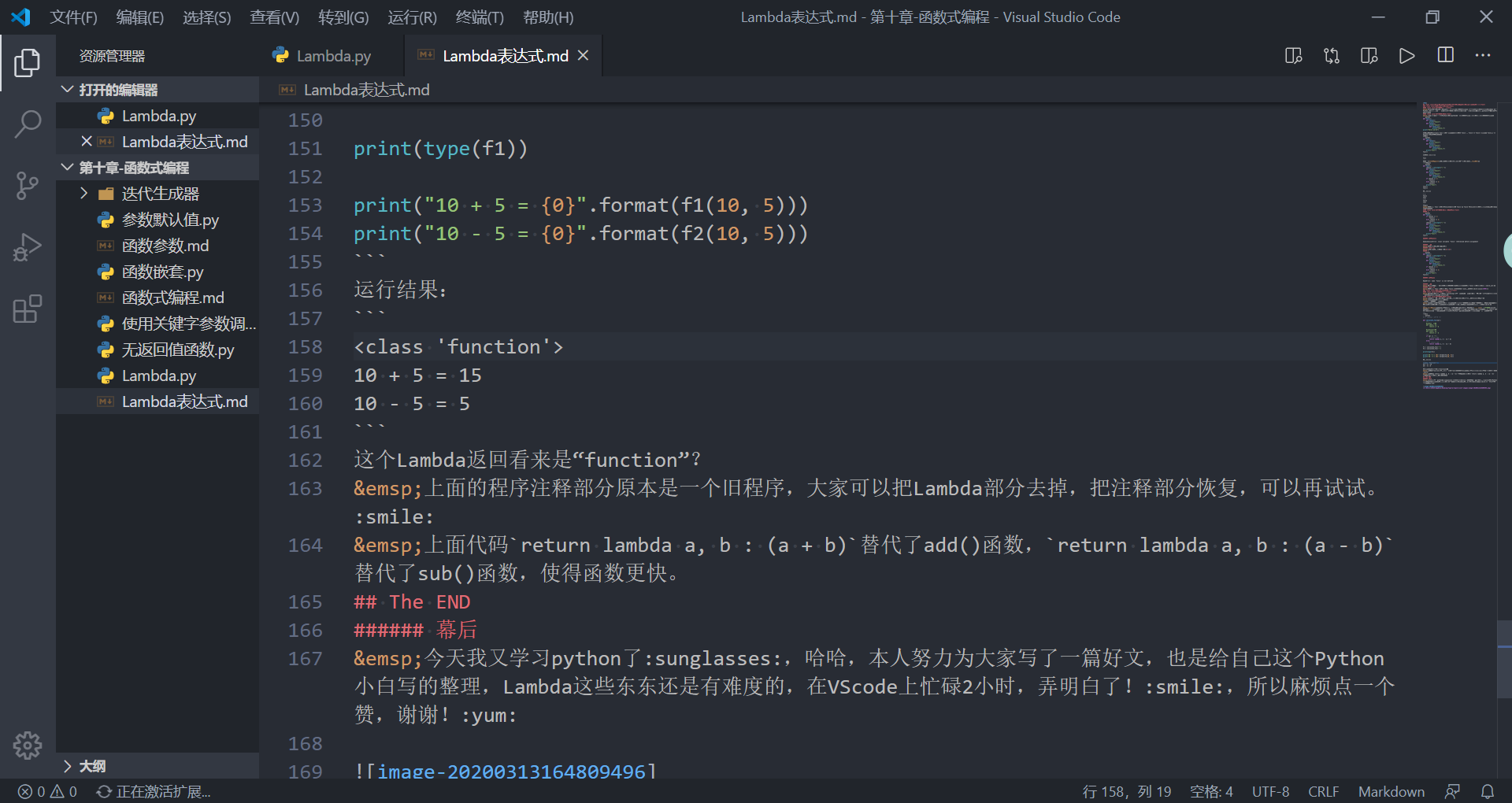Open the Run and Debug view
Image resolution: width=1512 pixels, height=803 pixels.
pos(28,247)
